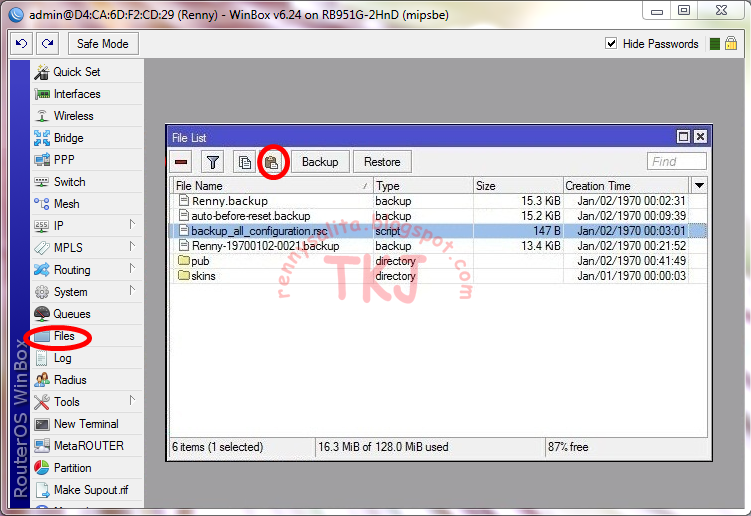Click the Queues icon in the sidebar
The width and height of the screenshot is (751, 516).
42,314
